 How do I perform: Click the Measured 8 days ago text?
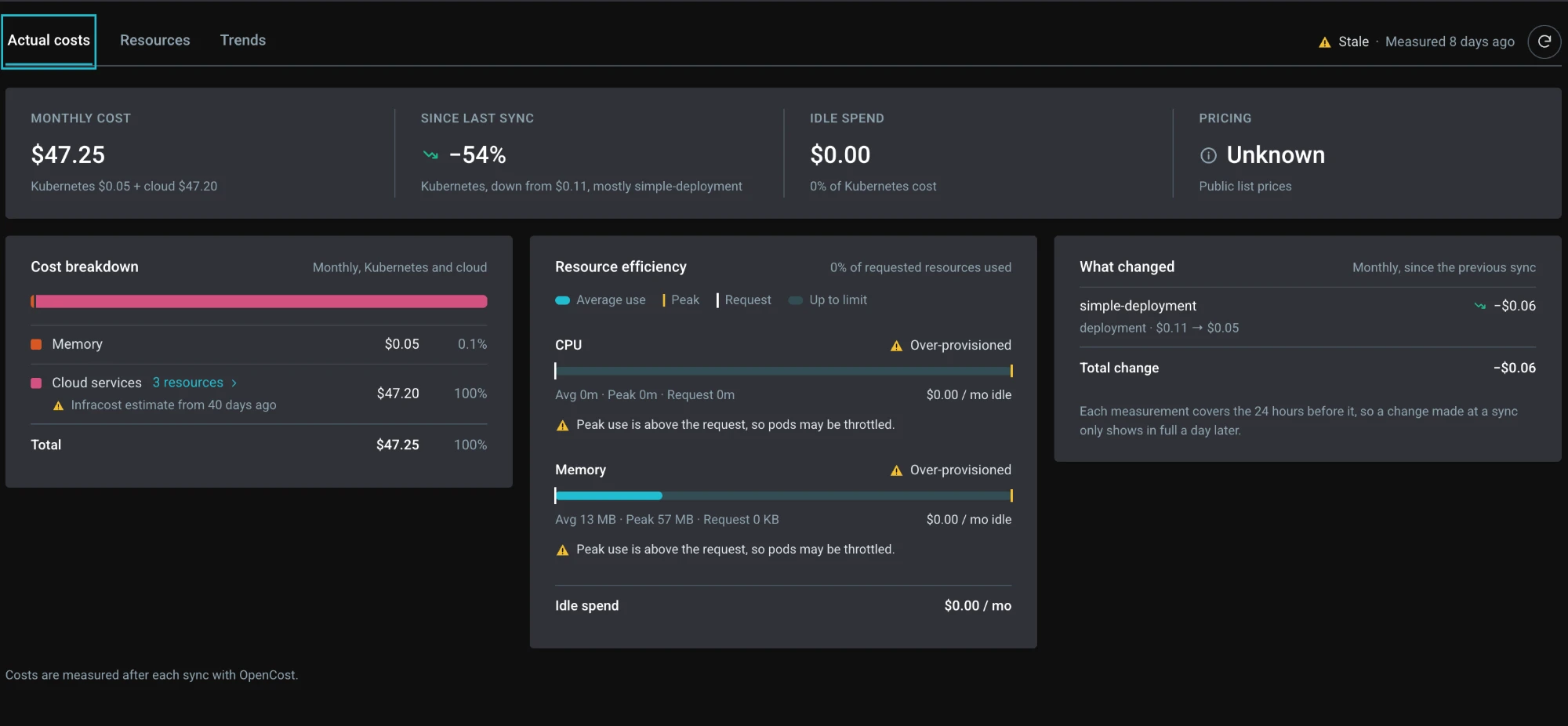[x=1450, y=42]
